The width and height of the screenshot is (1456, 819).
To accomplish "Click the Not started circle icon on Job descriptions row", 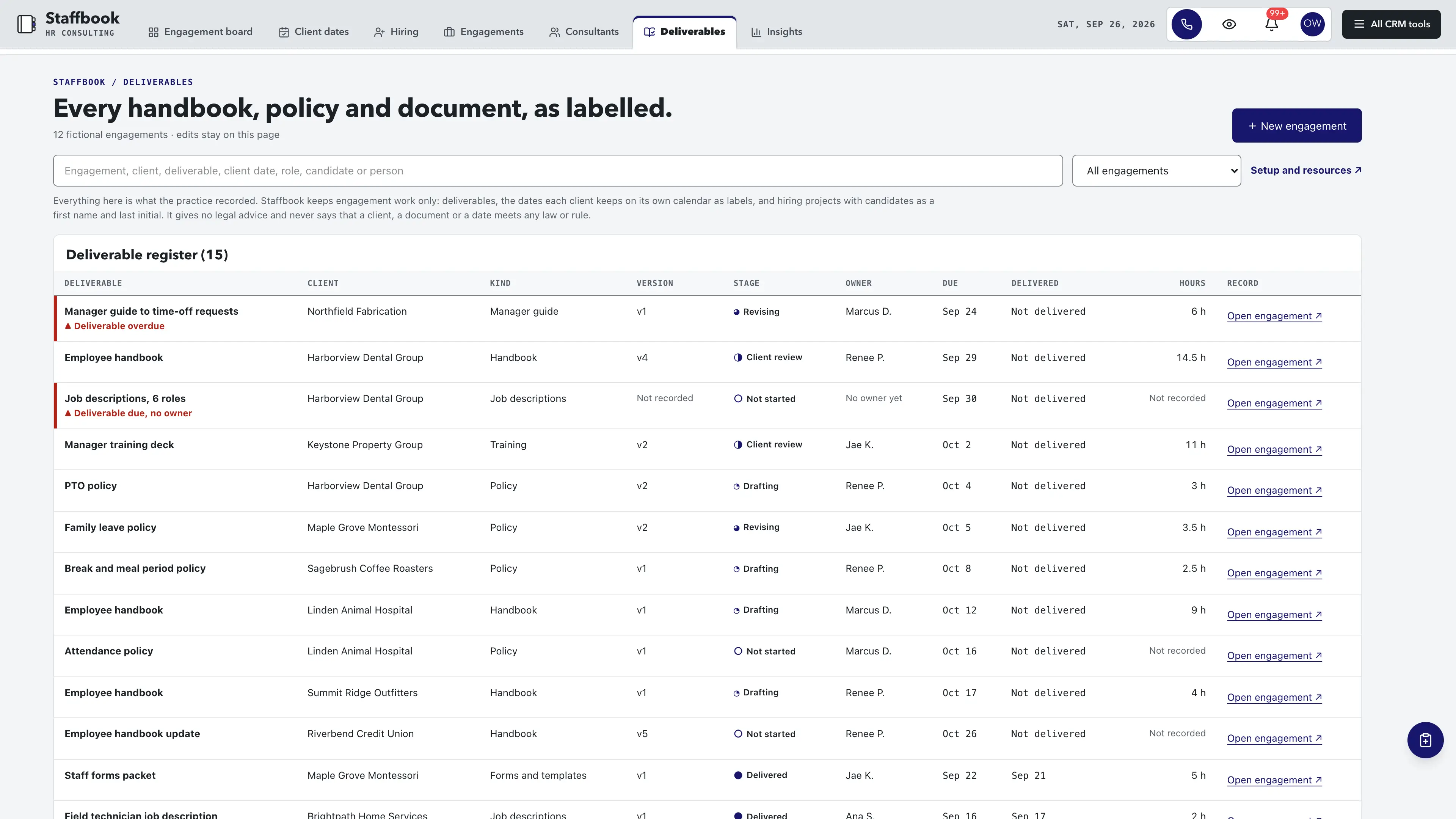I will (x=737, y=399).
